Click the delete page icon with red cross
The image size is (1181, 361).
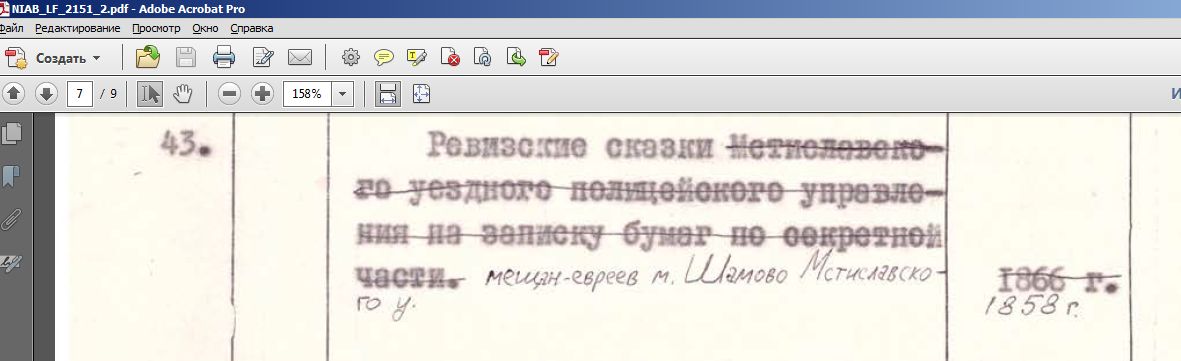pyautogui.click(x=450, y=57)
